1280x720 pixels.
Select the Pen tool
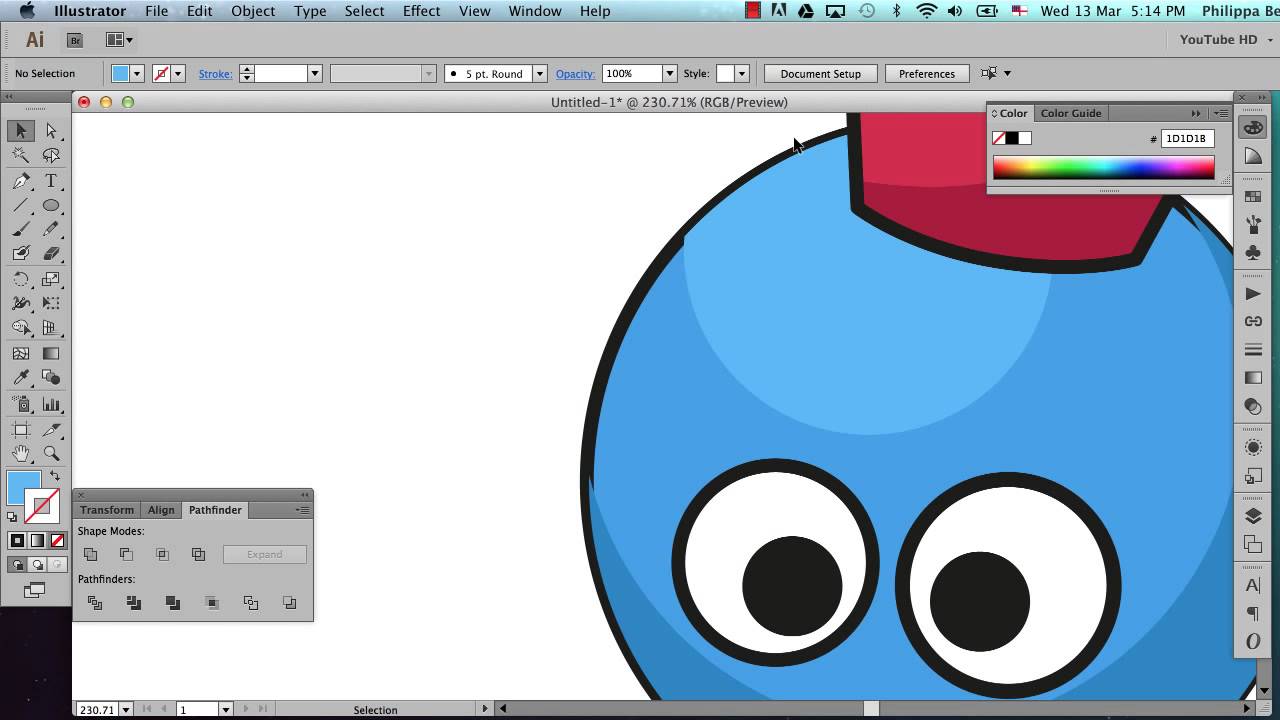(x=21, y=181)
